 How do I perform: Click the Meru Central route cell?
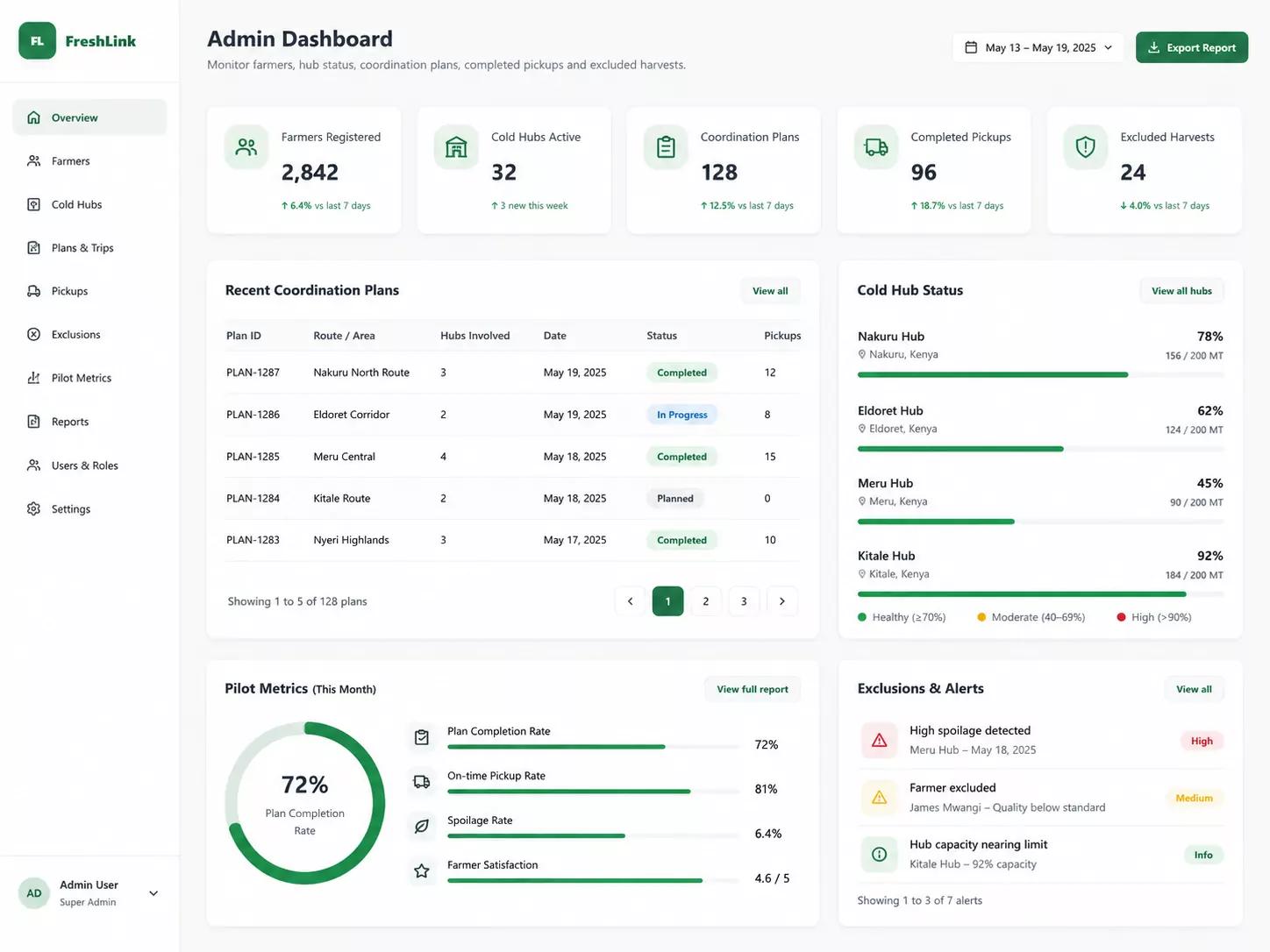point(344,457)
